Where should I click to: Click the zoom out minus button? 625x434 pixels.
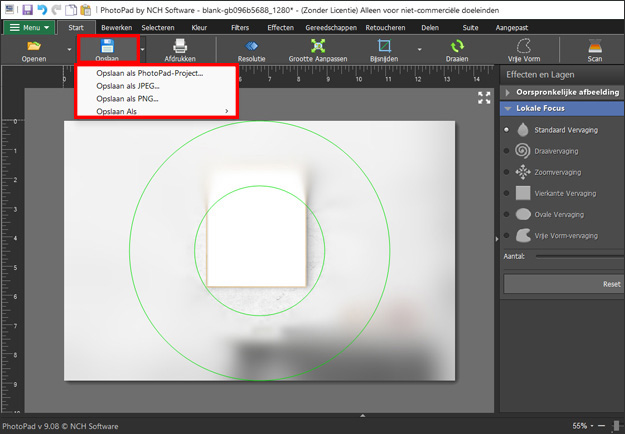[601, 426]
